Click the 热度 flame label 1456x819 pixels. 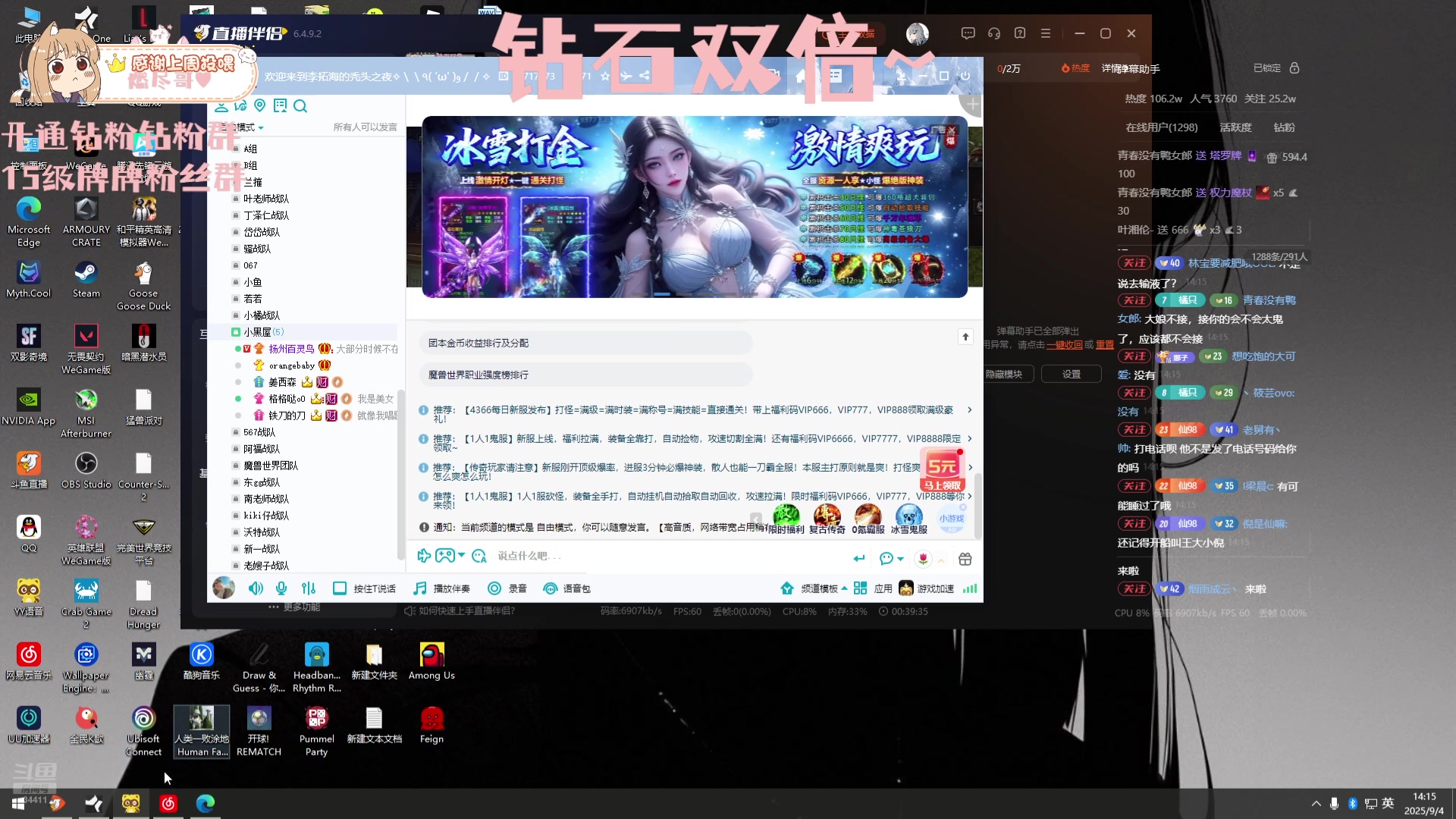click(1076, 68)
